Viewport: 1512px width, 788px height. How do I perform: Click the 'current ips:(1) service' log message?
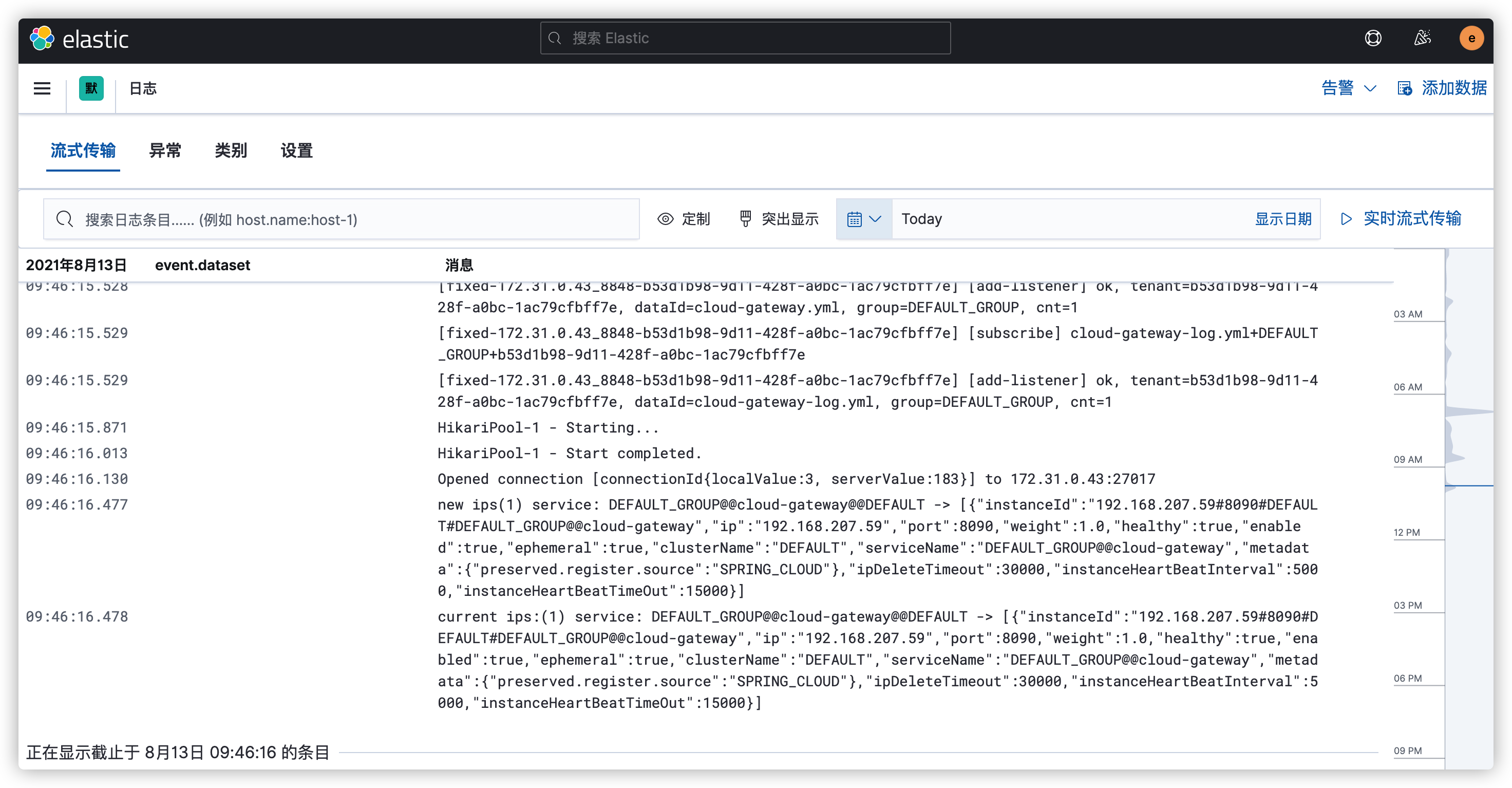pos(878,660)
